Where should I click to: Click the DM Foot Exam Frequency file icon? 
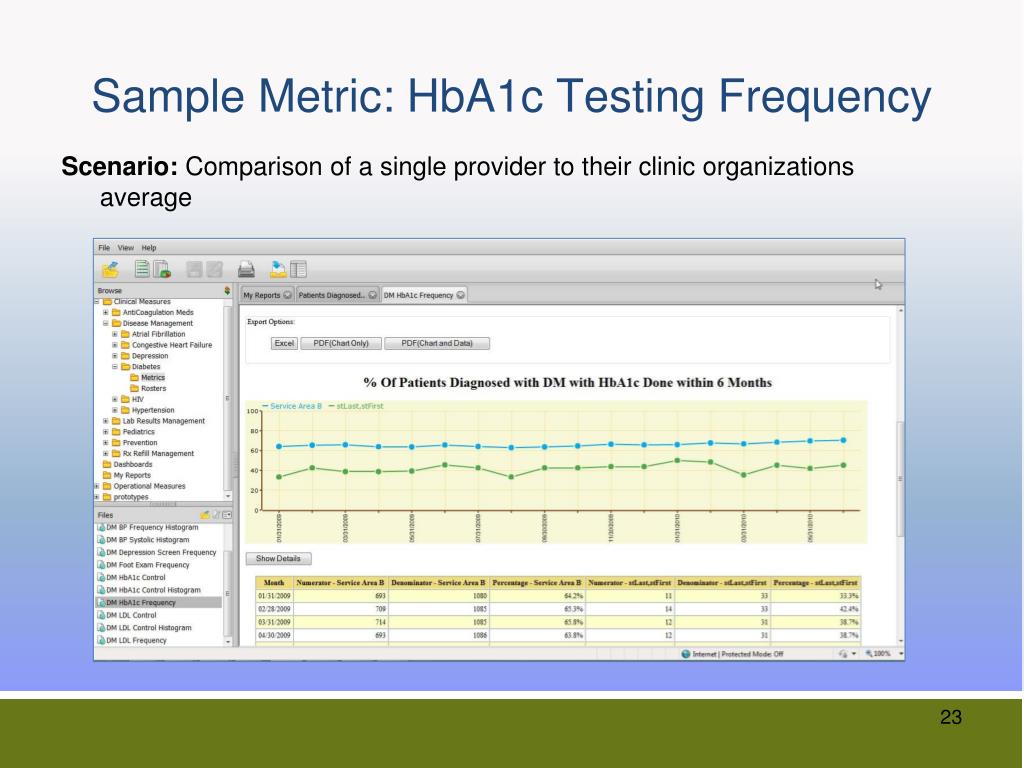(x=101, y=565)
